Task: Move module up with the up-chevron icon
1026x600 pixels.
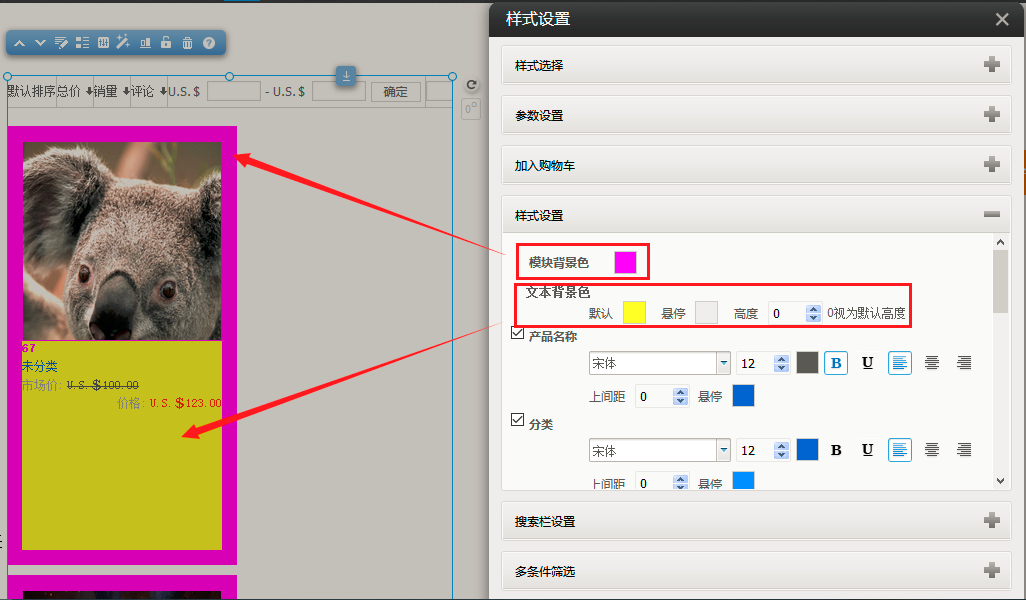Action: click(19, 43)
